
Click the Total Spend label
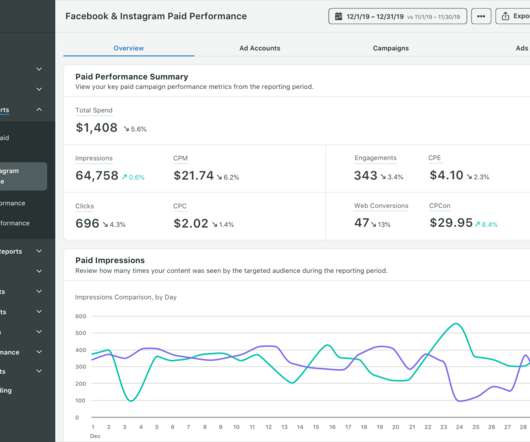tap(94, 110)
